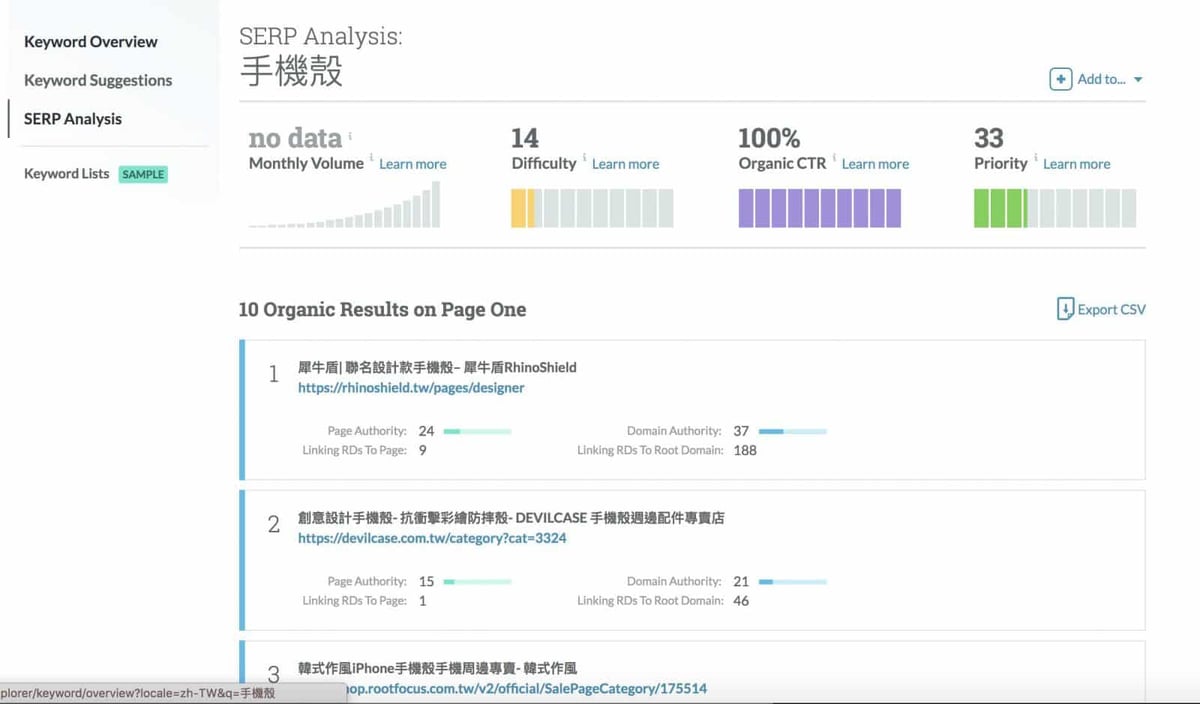Click Learn more next to the Difficulty score
This screenshot has width=1200, height=704.
click(x=626, y=163)
